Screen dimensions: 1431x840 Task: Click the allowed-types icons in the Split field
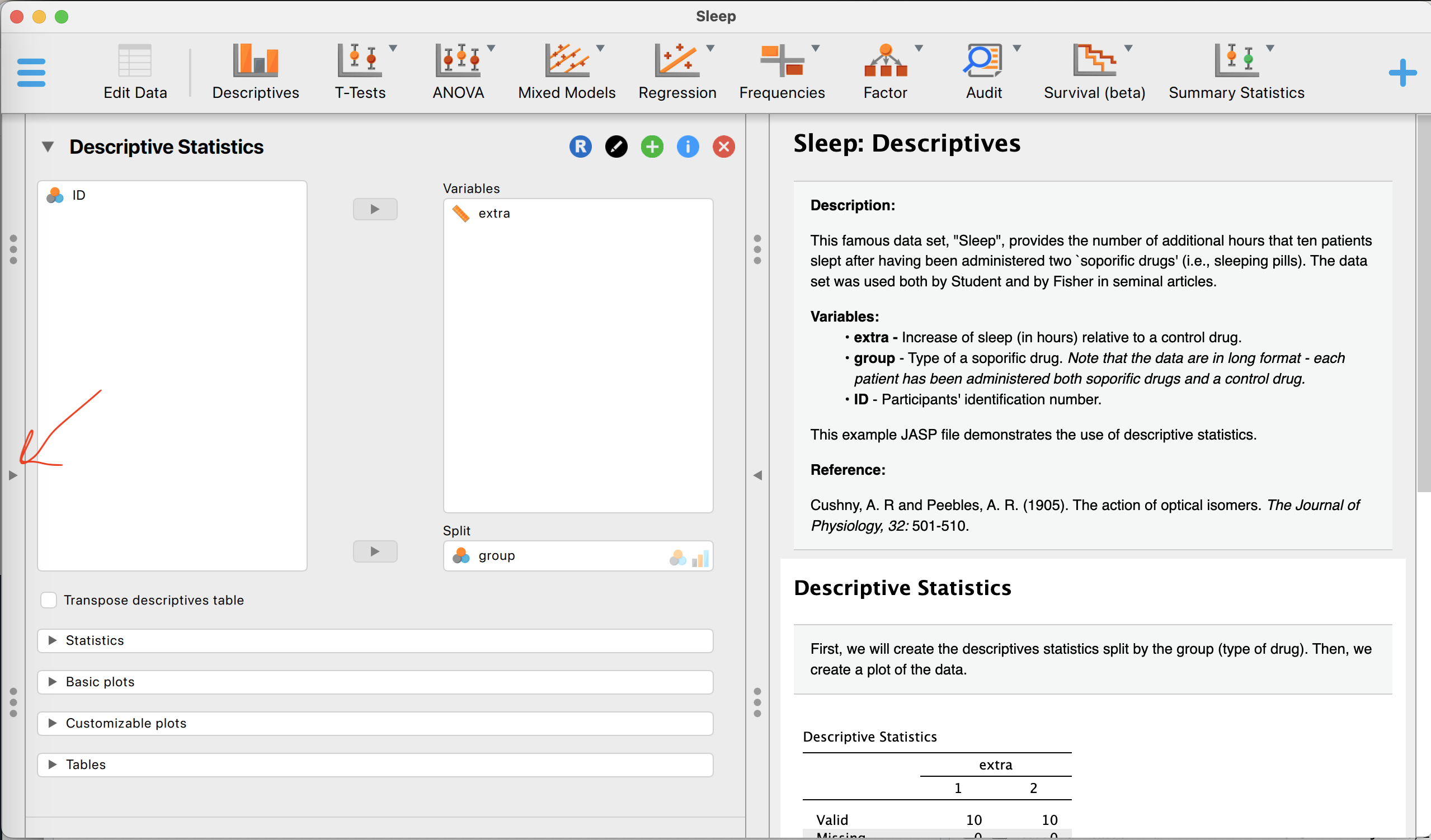click(x=689, y=558)
